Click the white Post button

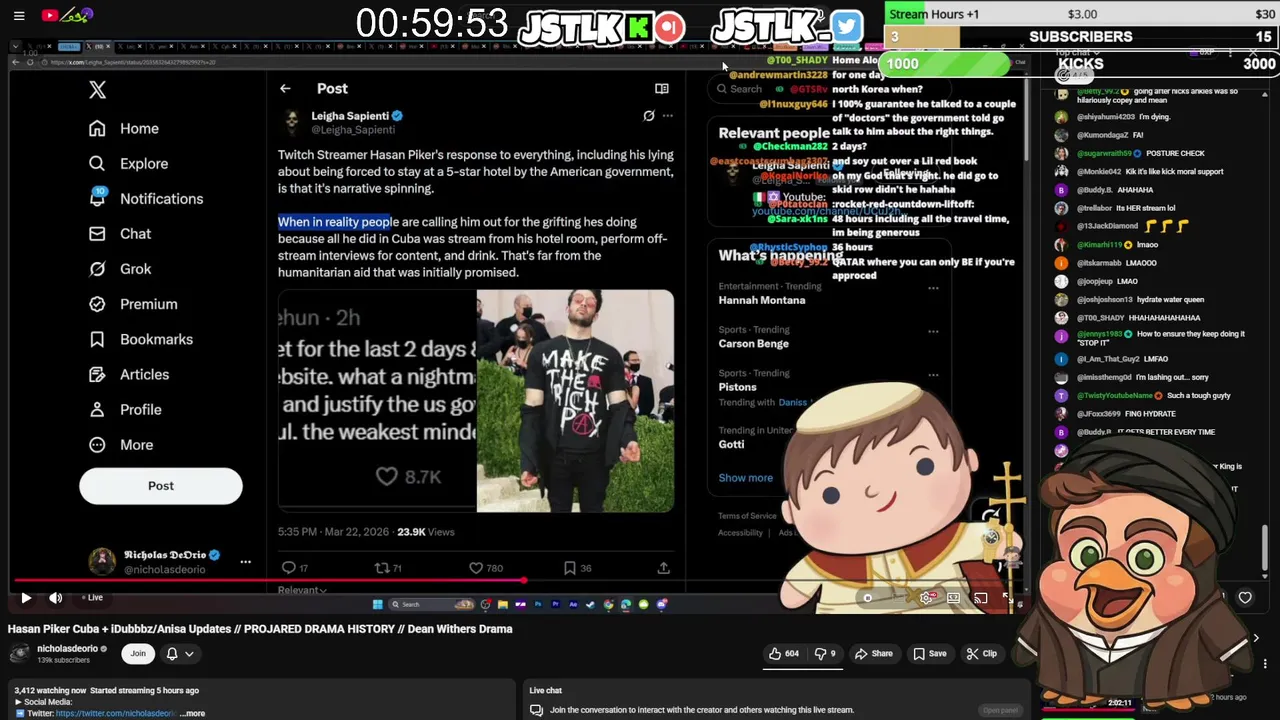[x=161, y=486]
